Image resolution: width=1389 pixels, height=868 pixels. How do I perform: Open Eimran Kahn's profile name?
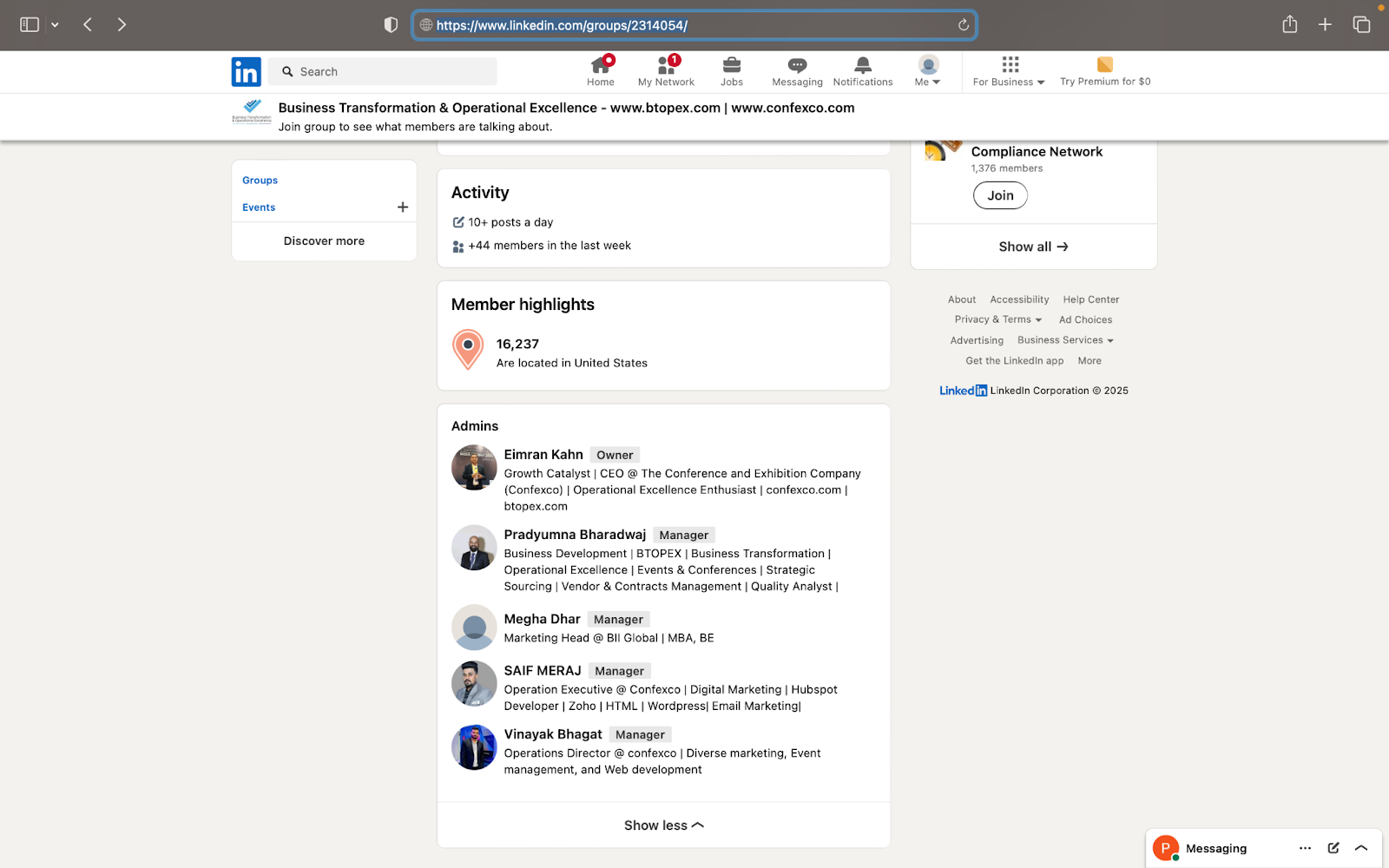(543, 455)
